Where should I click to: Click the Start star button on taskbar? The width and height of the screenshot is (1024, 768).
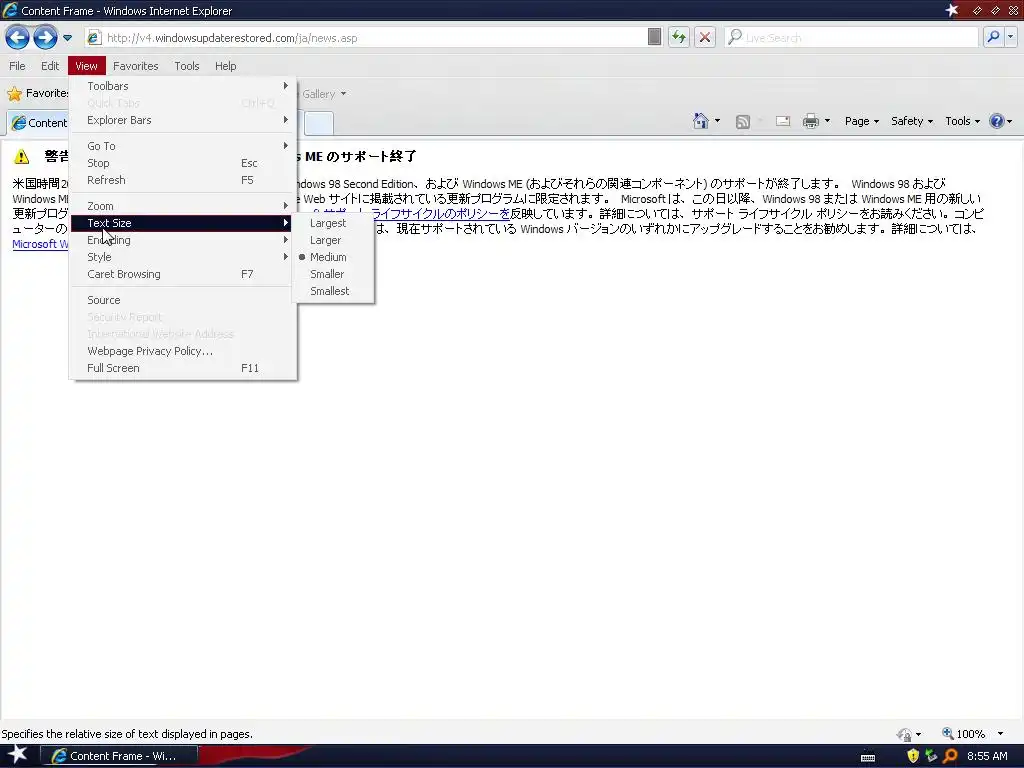pos(17,755)
